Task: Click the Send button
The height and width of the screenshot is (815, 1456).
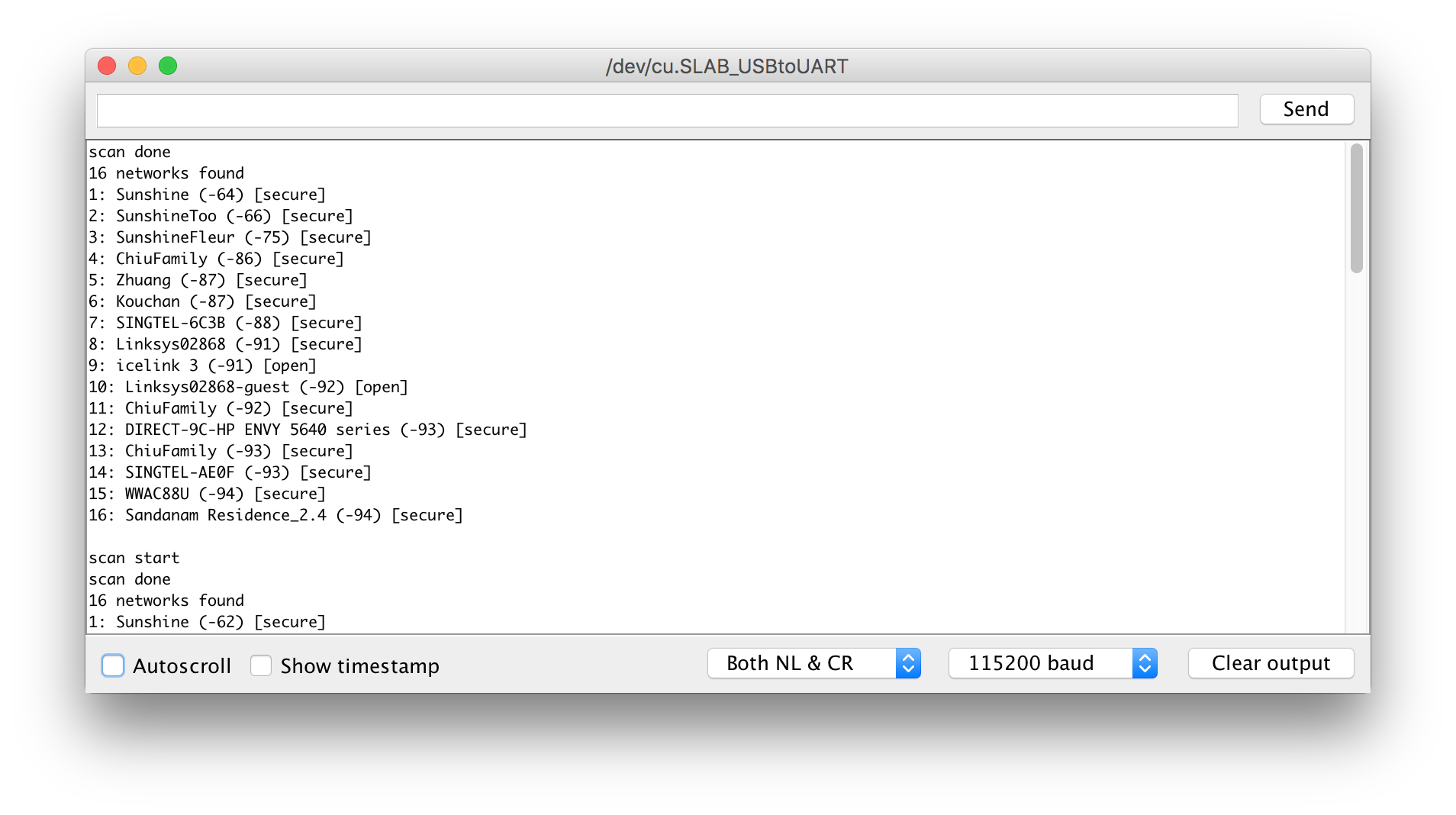Action: coord(1305,109)
